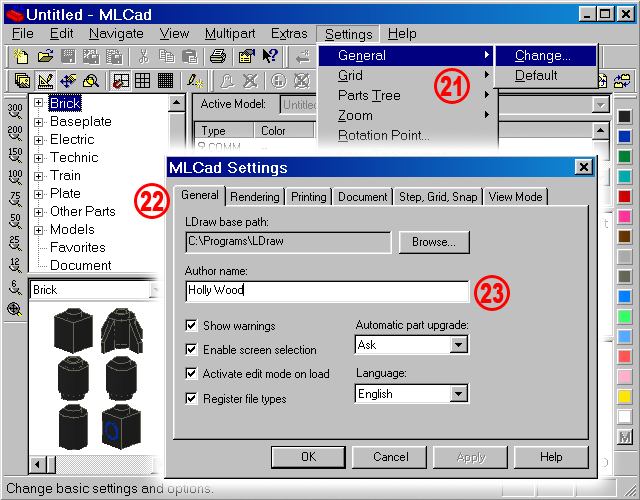Toggle the Show warnings checkbox

tap(191, 326)
